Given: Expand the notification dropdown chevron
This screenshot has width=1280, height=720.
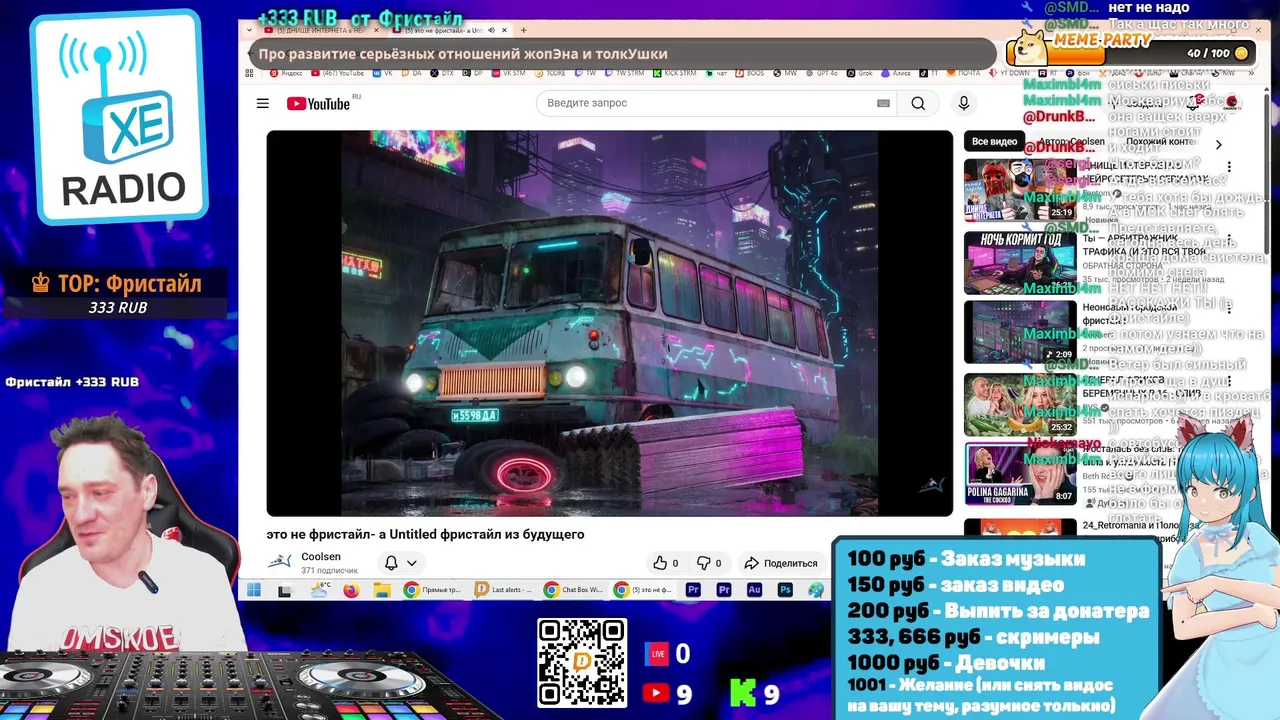Looking at the screenshot, I should click(x=411, y=563).
